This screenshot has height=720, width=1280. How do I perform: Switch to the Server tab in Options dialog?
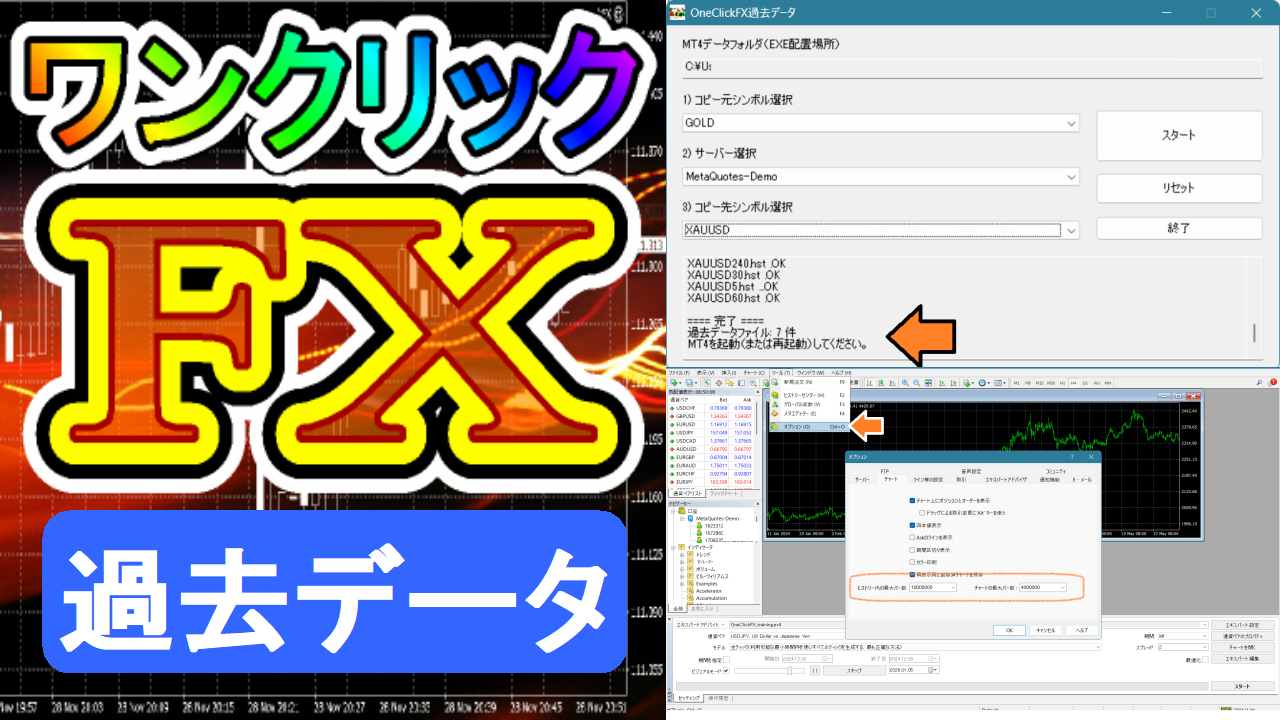pos(861,480)
